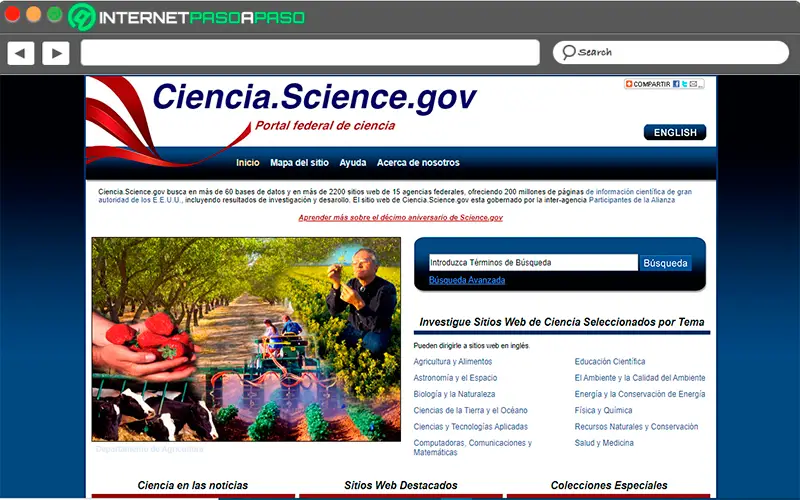Image resolution: width=800 pixels, height=500 pixels.
Task: Share the page via Twitter icon
Action: click(684, 84)
